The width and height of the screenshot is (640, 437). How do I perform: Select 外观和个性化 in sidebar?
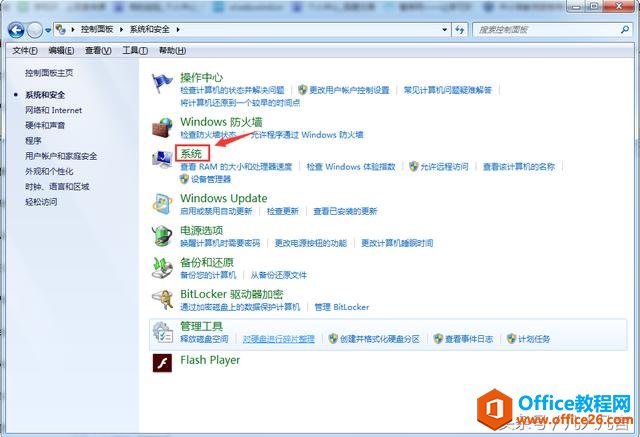click(x=49, y=171)
